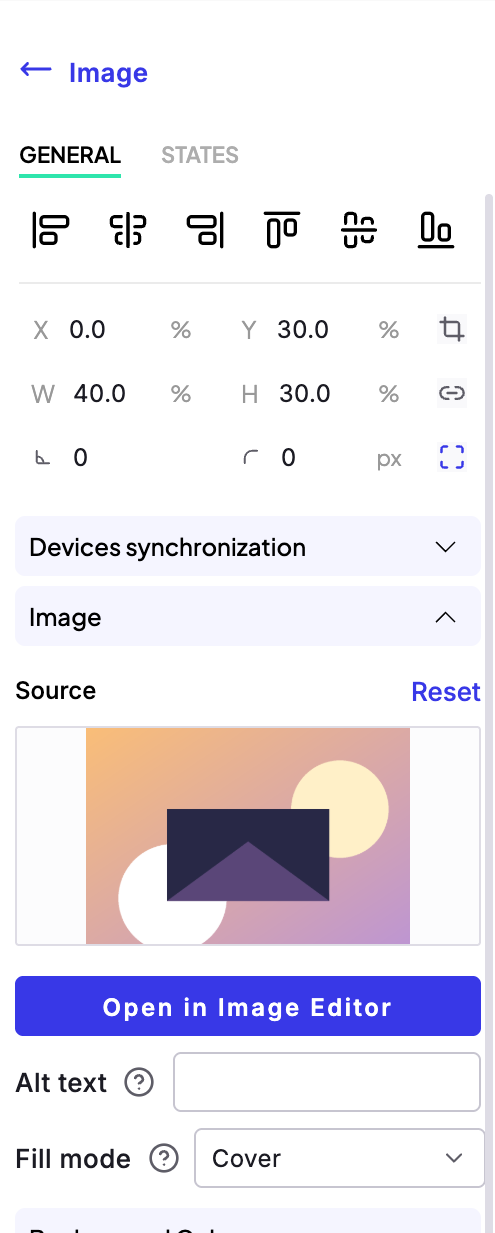Image resolution: width=495 pixels, height=1233 pixels.
Task: Change the X position unit %
Action: pyautogui.click(x=181, y=330)
